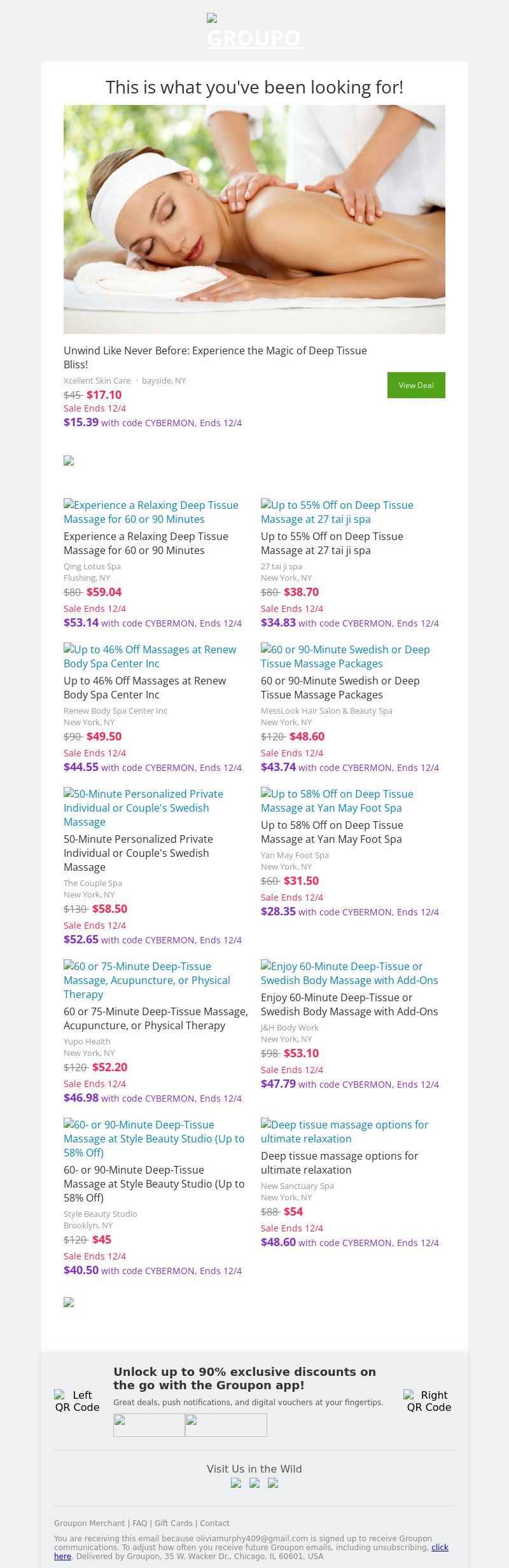Open the first social icon under Visit Us

click(x=236, y=1483)
